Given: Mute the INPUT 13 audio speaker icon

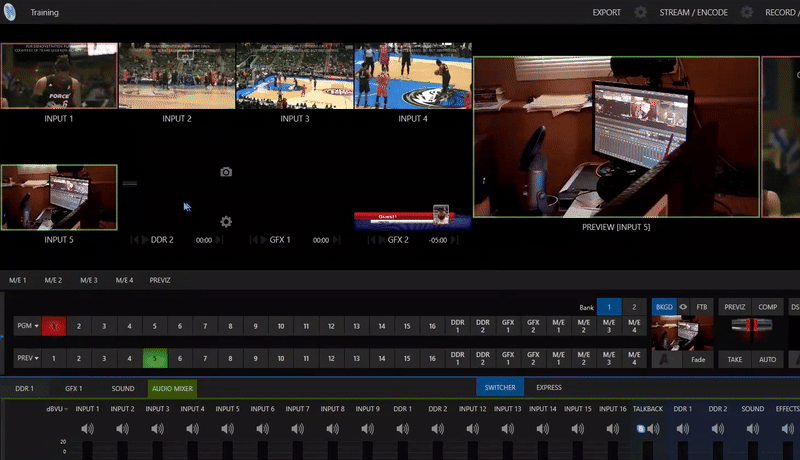Looking at the screenshot, I should click(508, 429).
